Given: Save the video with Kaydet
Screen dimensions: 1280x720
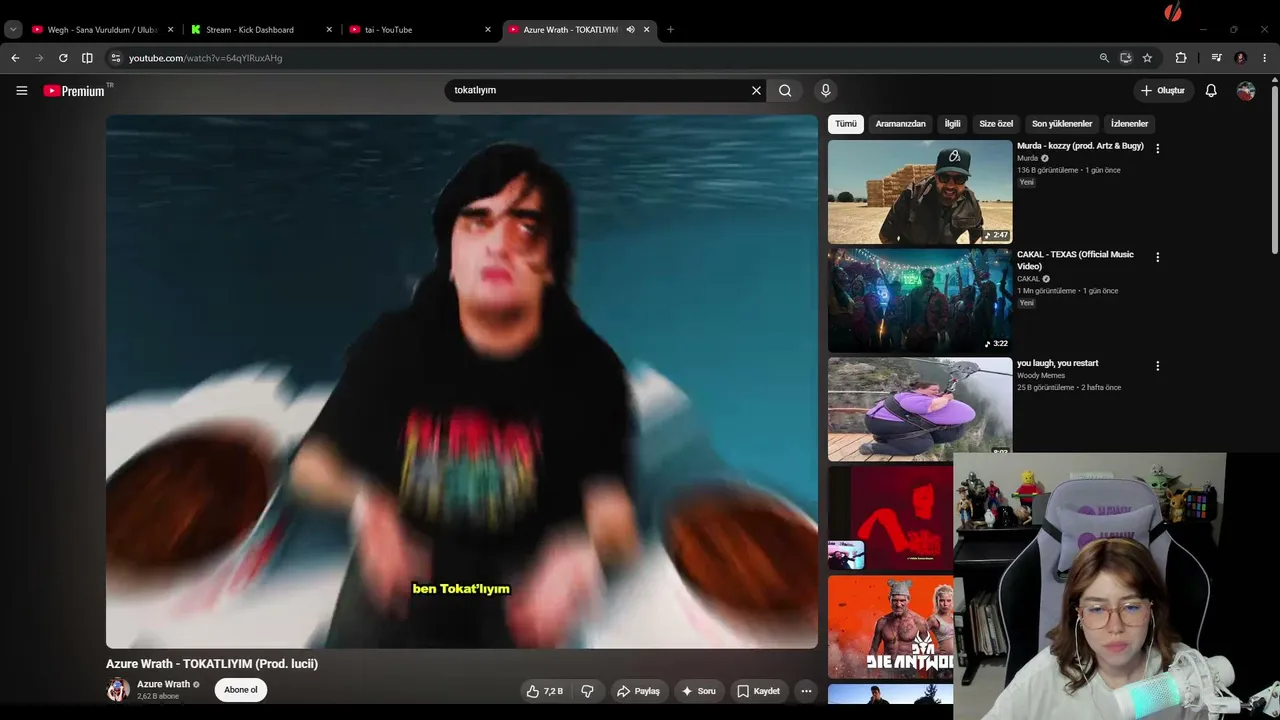Looking at the screenshot, I should pyautogui.click(x=758, y=691).
